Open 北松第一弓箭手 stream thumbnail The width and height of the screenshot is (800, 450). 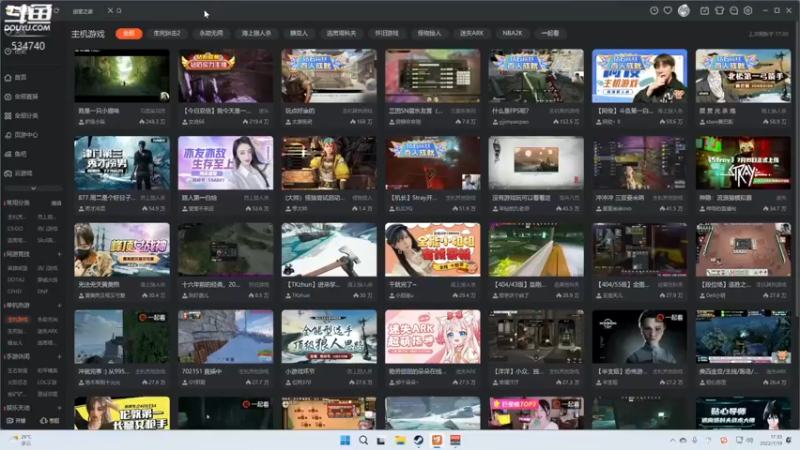point(743,76)
